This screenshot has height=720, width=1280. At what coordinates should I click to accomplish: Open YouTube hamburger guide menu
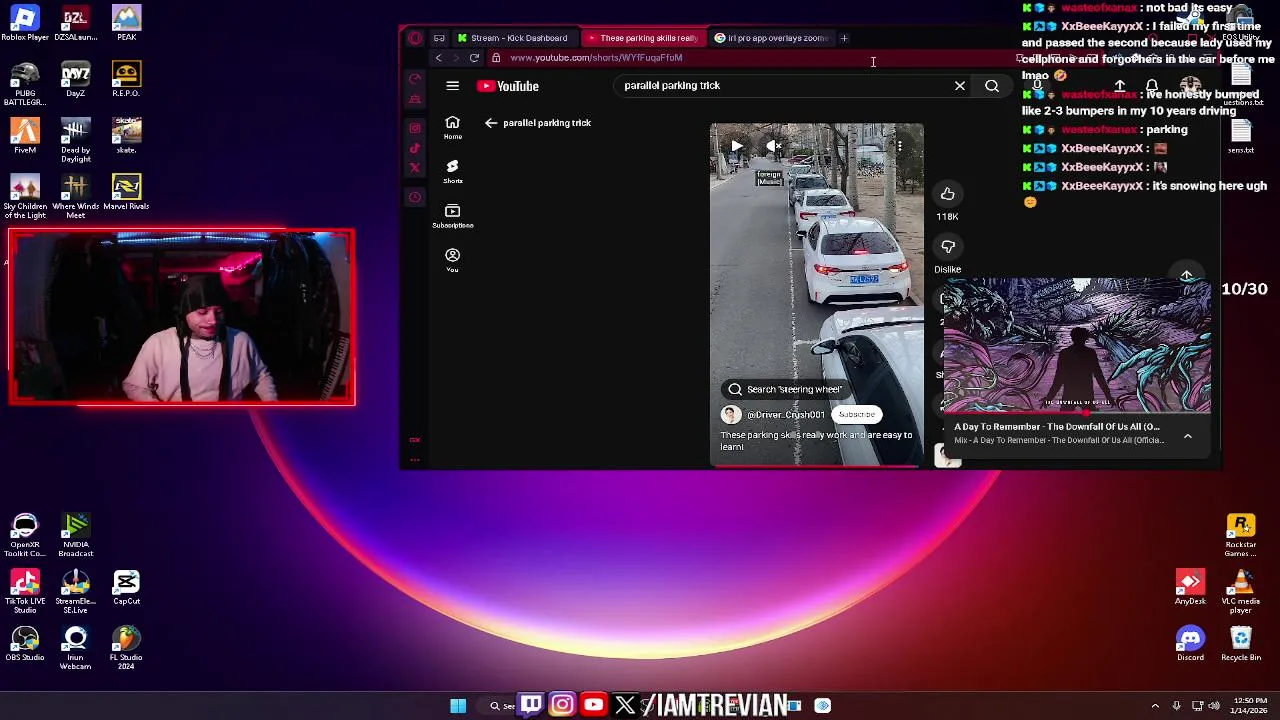(452, 86)
